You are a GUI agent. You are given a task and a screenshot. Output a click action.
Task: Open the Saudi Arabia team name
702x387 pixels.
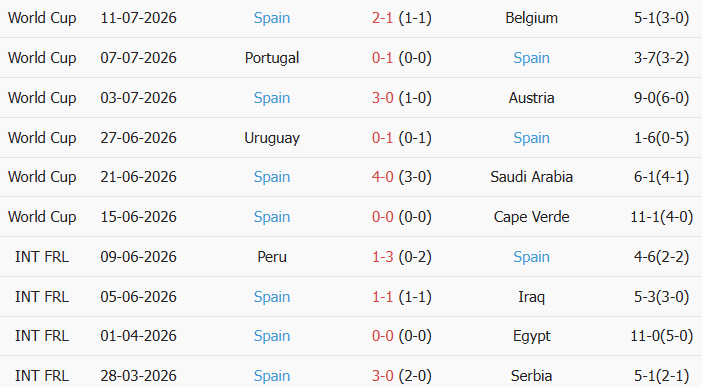pos(531,177)
